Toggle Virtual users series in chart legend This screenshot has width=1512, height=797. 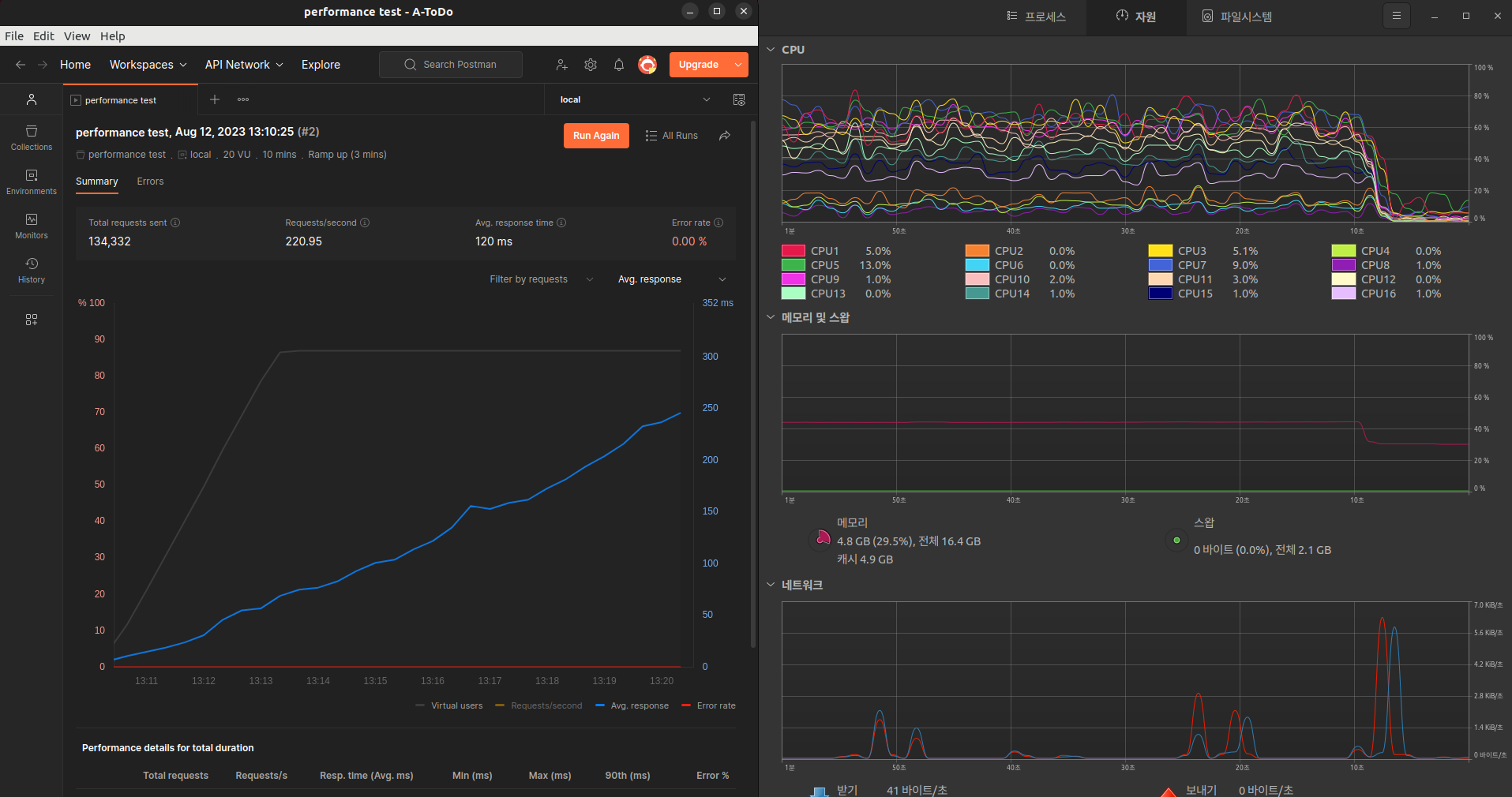tap(448, 705)
